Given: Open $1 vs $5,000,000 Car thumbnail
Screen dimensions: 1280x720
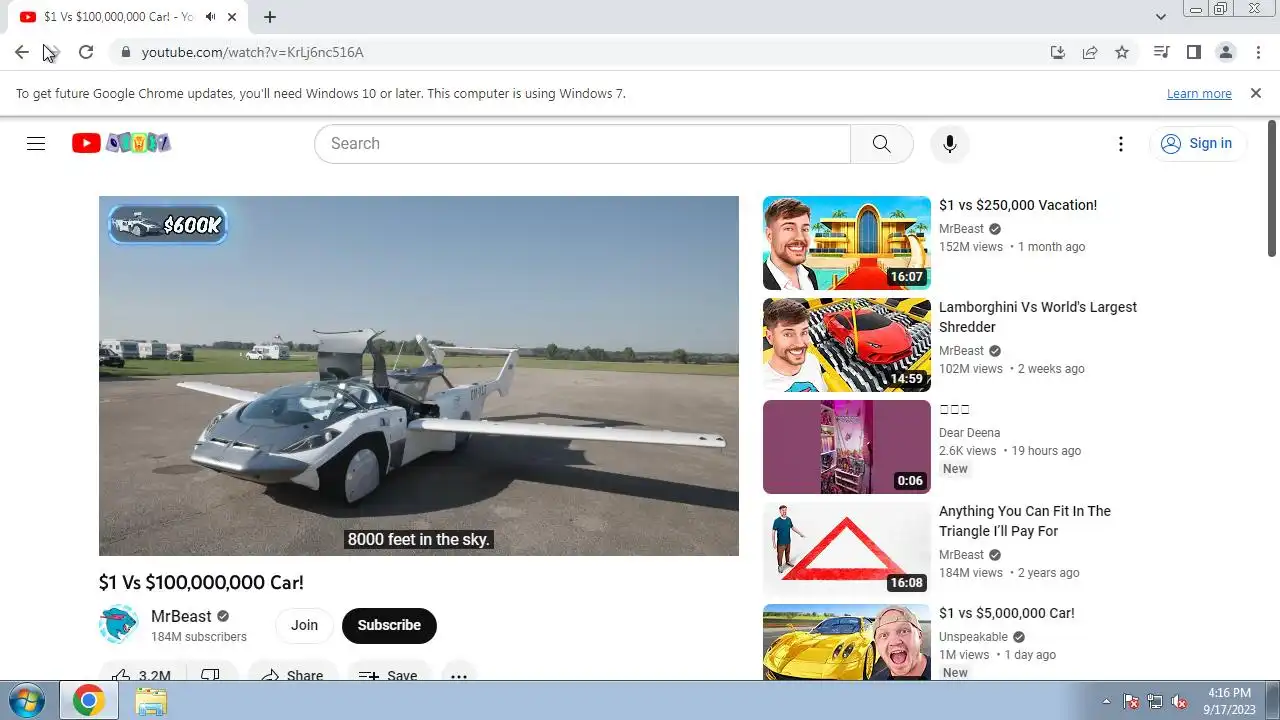Looking at the screenshot, I should (x=847, y=642).
